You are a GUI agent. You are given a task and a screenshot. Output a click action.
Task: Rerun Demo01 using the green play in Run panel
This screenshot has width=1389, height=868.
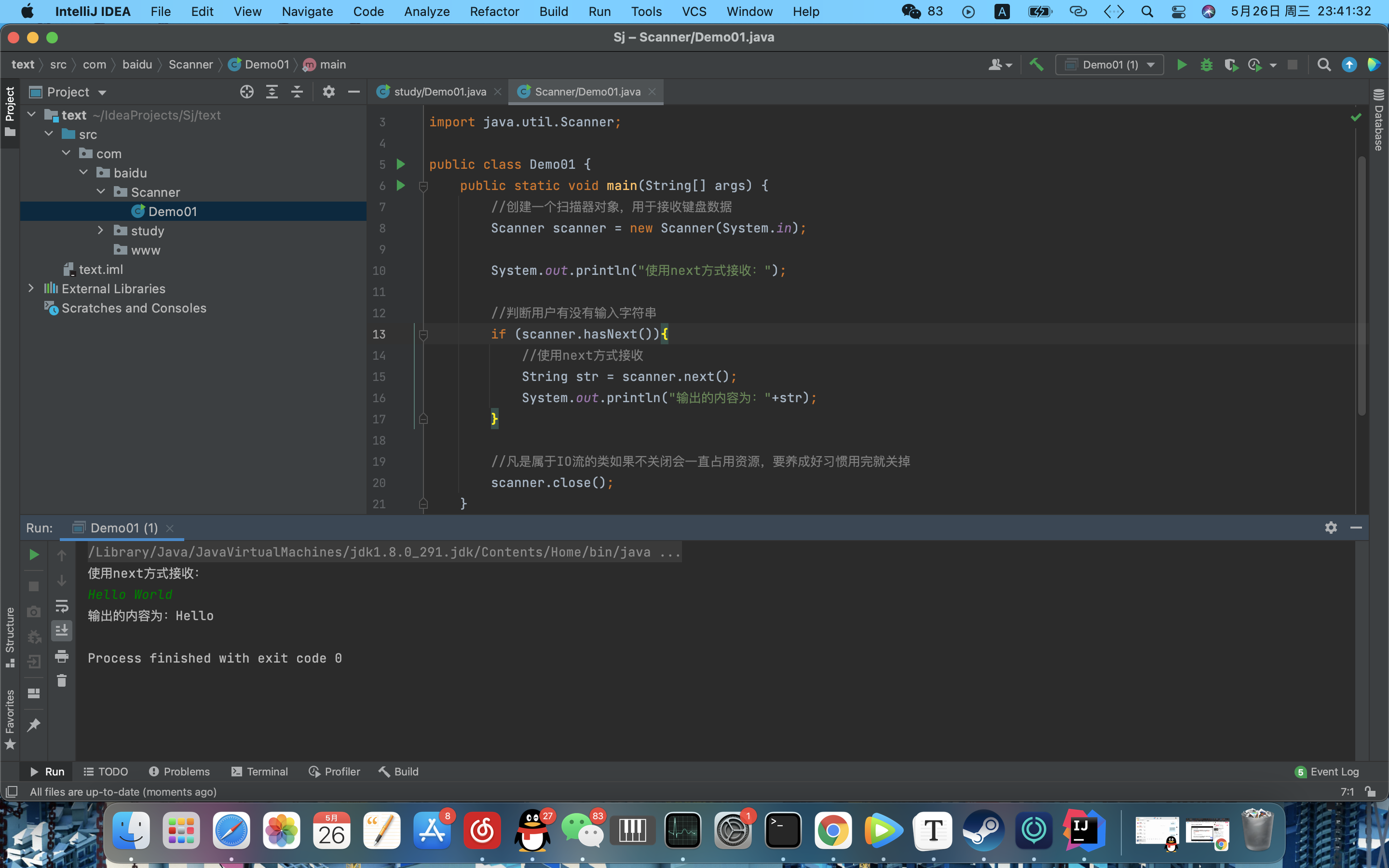tap(34, 555)
